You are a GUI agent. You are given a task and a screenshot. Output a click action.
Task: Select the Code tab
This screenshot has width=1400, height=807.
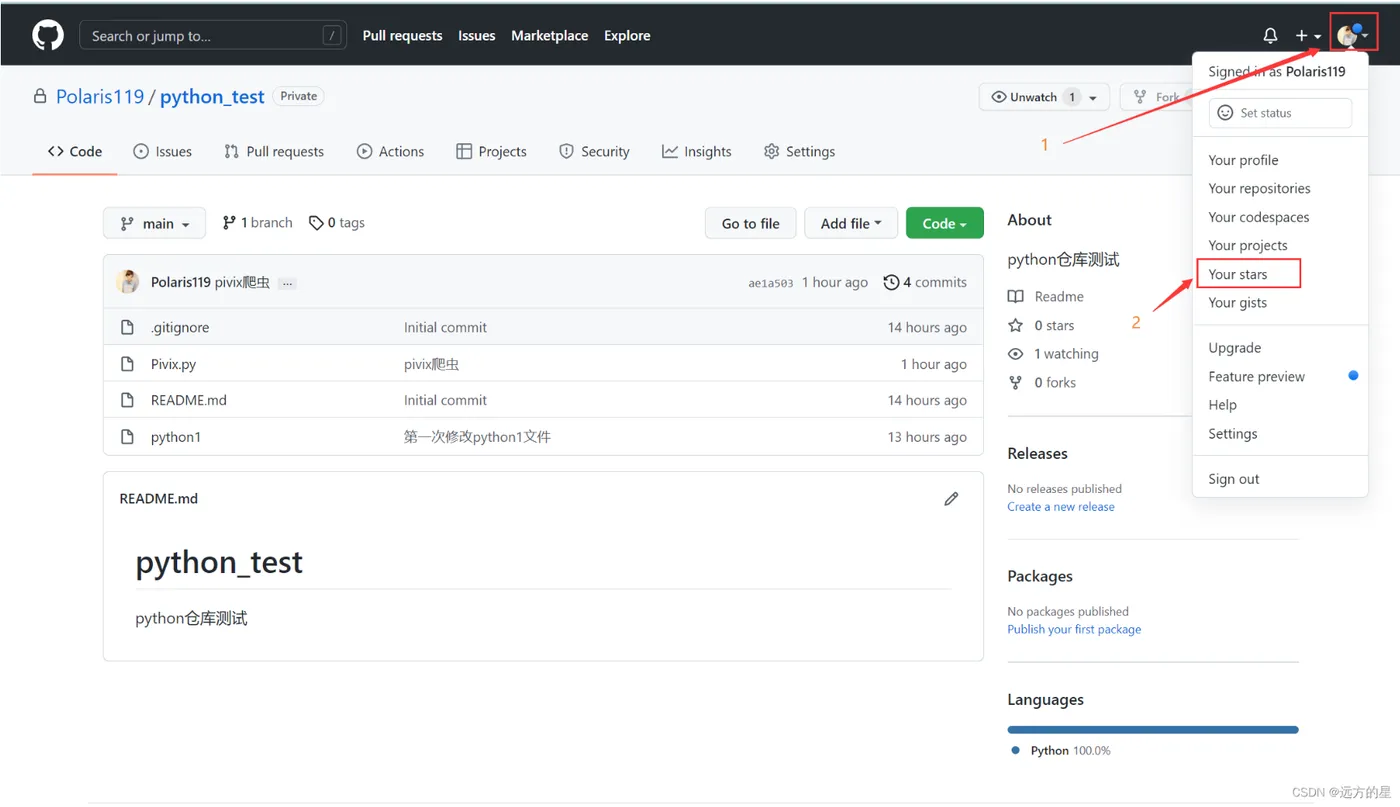coord(75,151)
